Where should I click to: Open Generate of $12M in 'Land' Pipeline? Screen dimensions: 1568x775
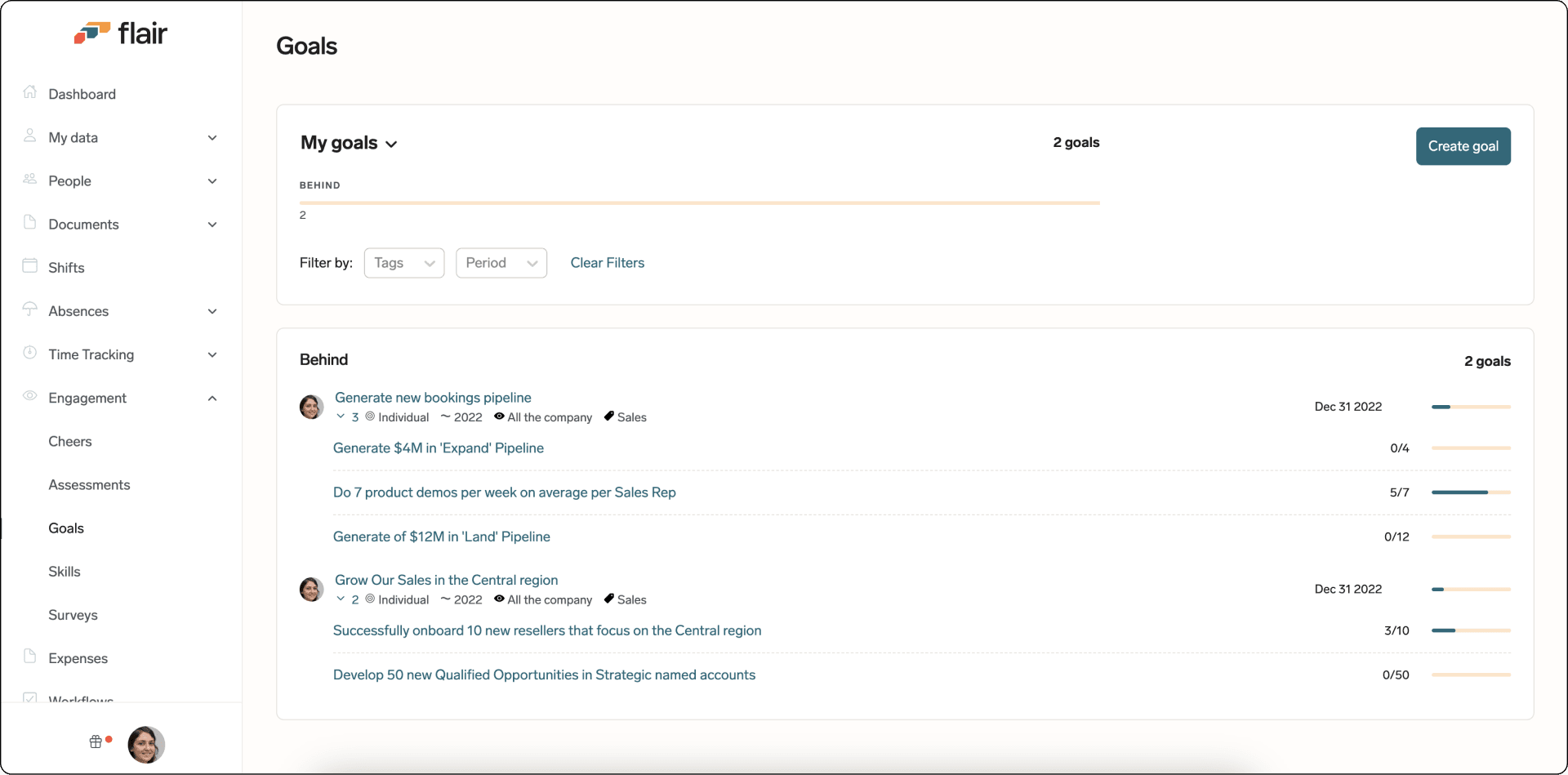[x=442, y=537]
